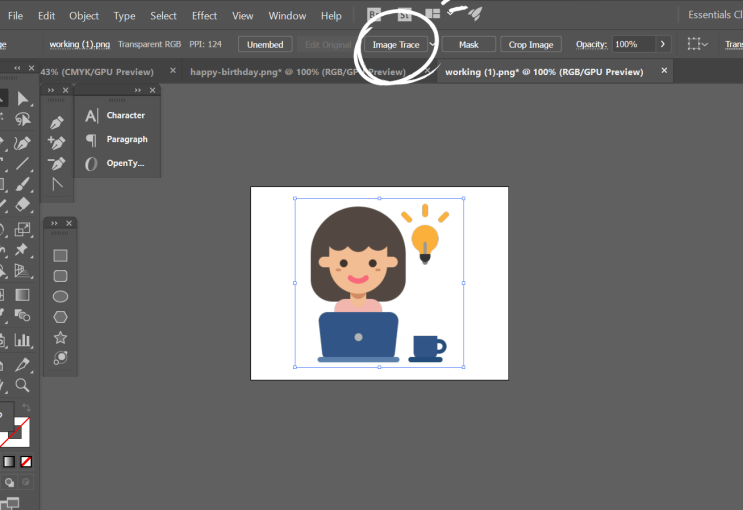Click the GPU Performance rocket icon
743x510 pixels.
475,14
